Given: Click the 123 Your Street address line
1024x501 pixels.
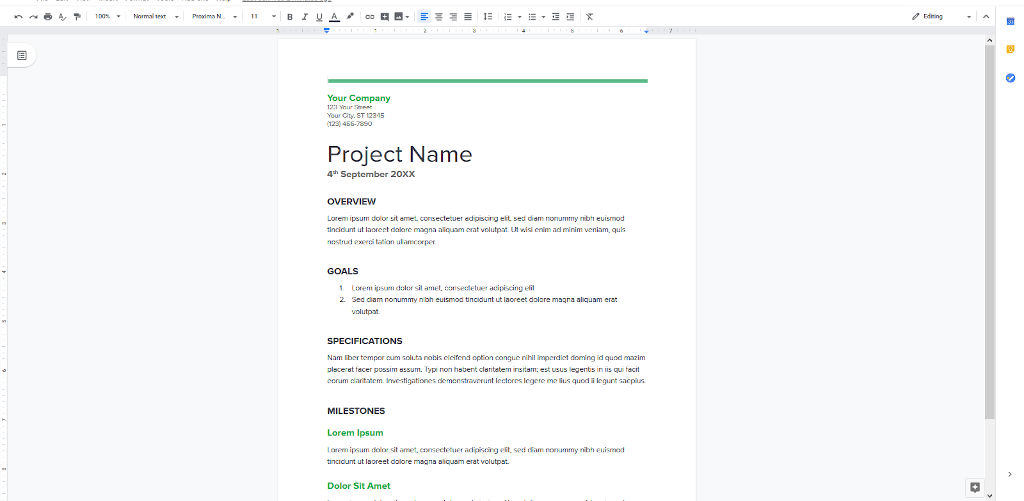Looking at the screenshot, I should pos(349,107).
